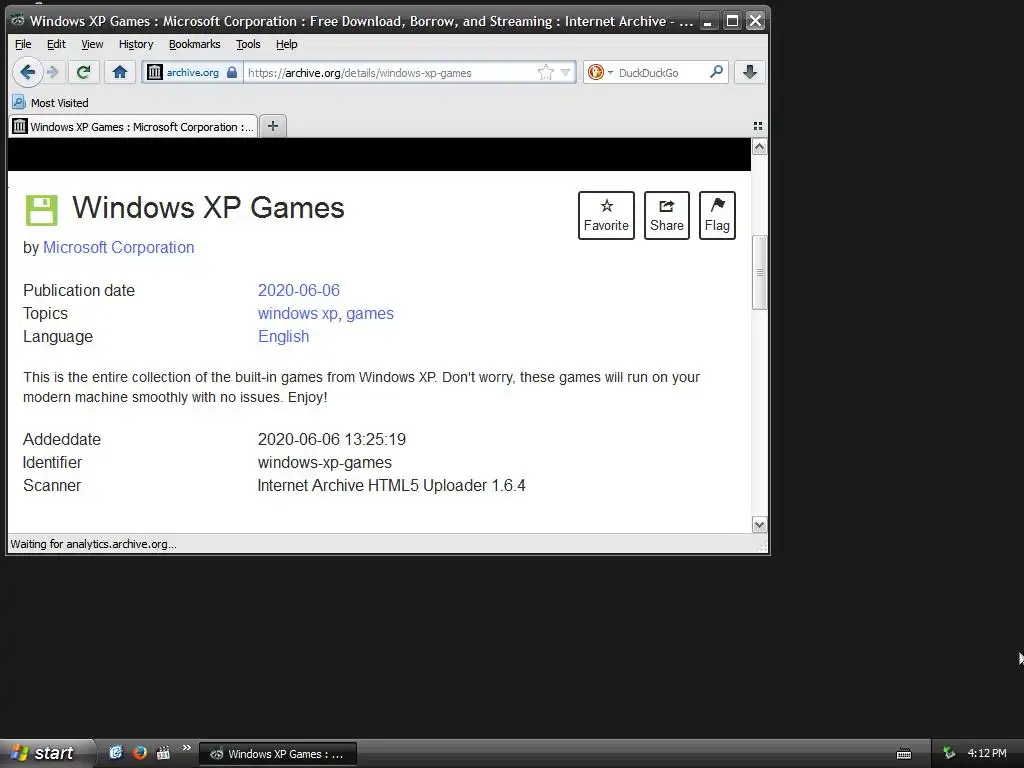1024x768 pixels.
Task: Open the Help menu
Action: pos(287,44)
